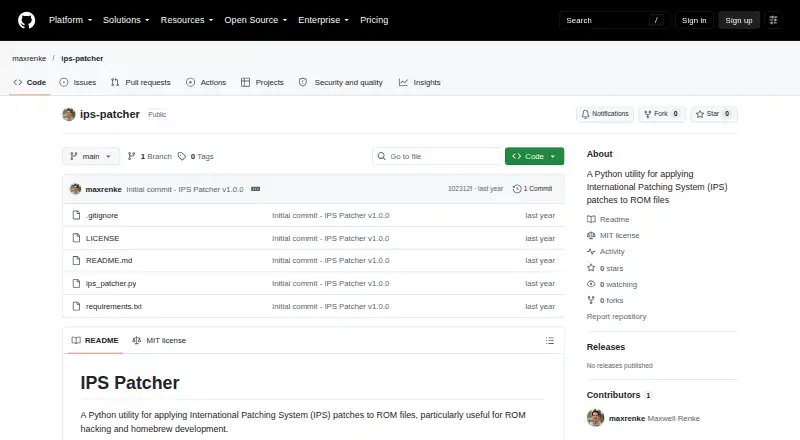View the 1 Branch link
The image size is (800, 440).
(x=149, y=156)
